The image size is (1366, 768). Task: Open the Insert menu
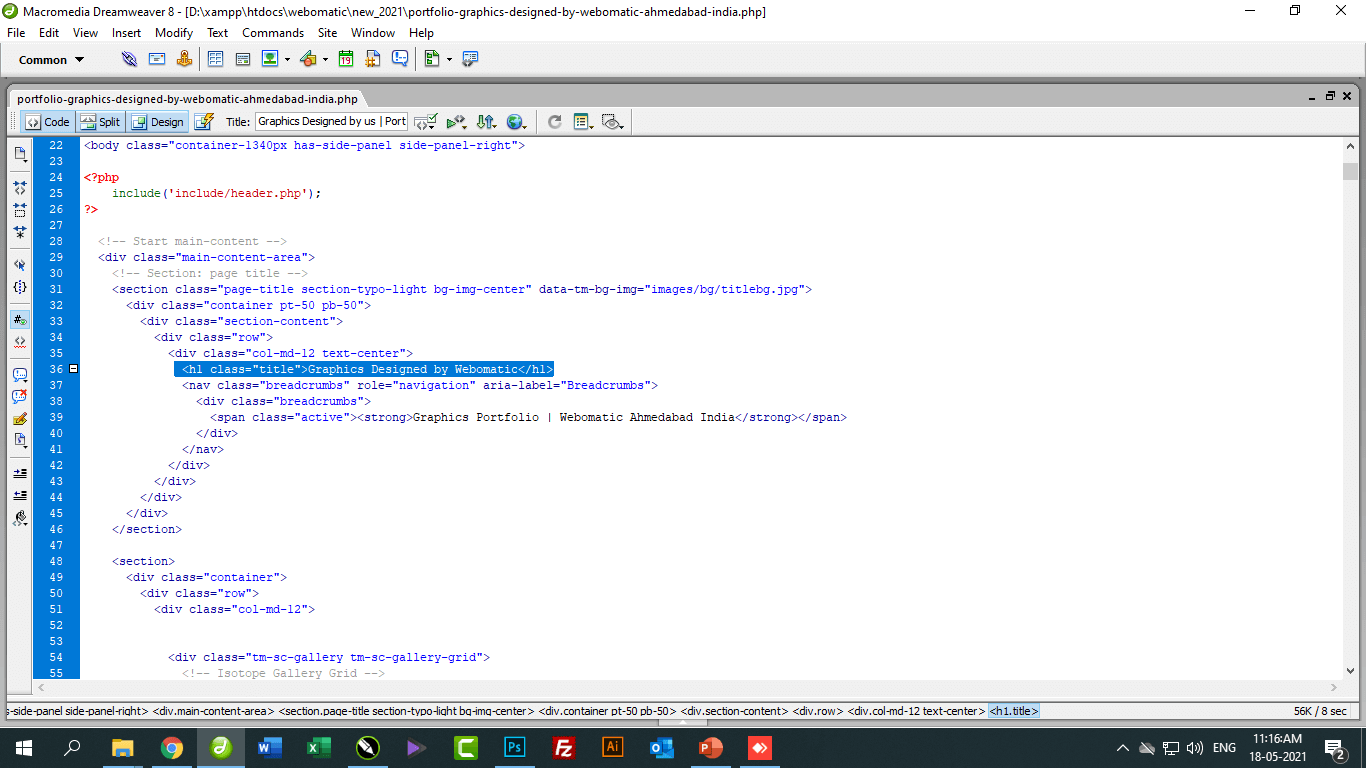126,33
